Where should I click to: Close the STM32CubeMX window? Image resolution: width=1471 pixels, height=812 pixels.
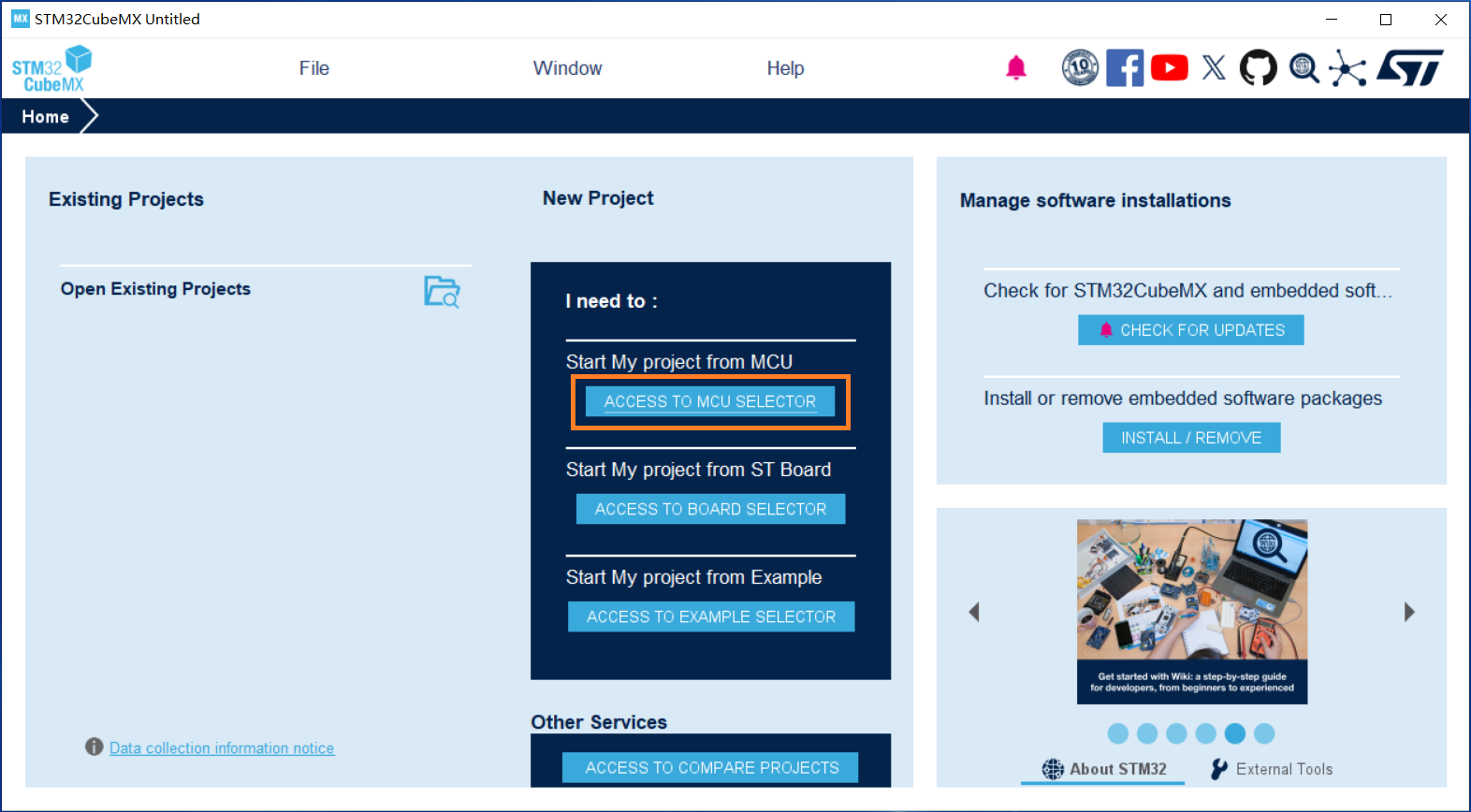tap(1441, 19)
